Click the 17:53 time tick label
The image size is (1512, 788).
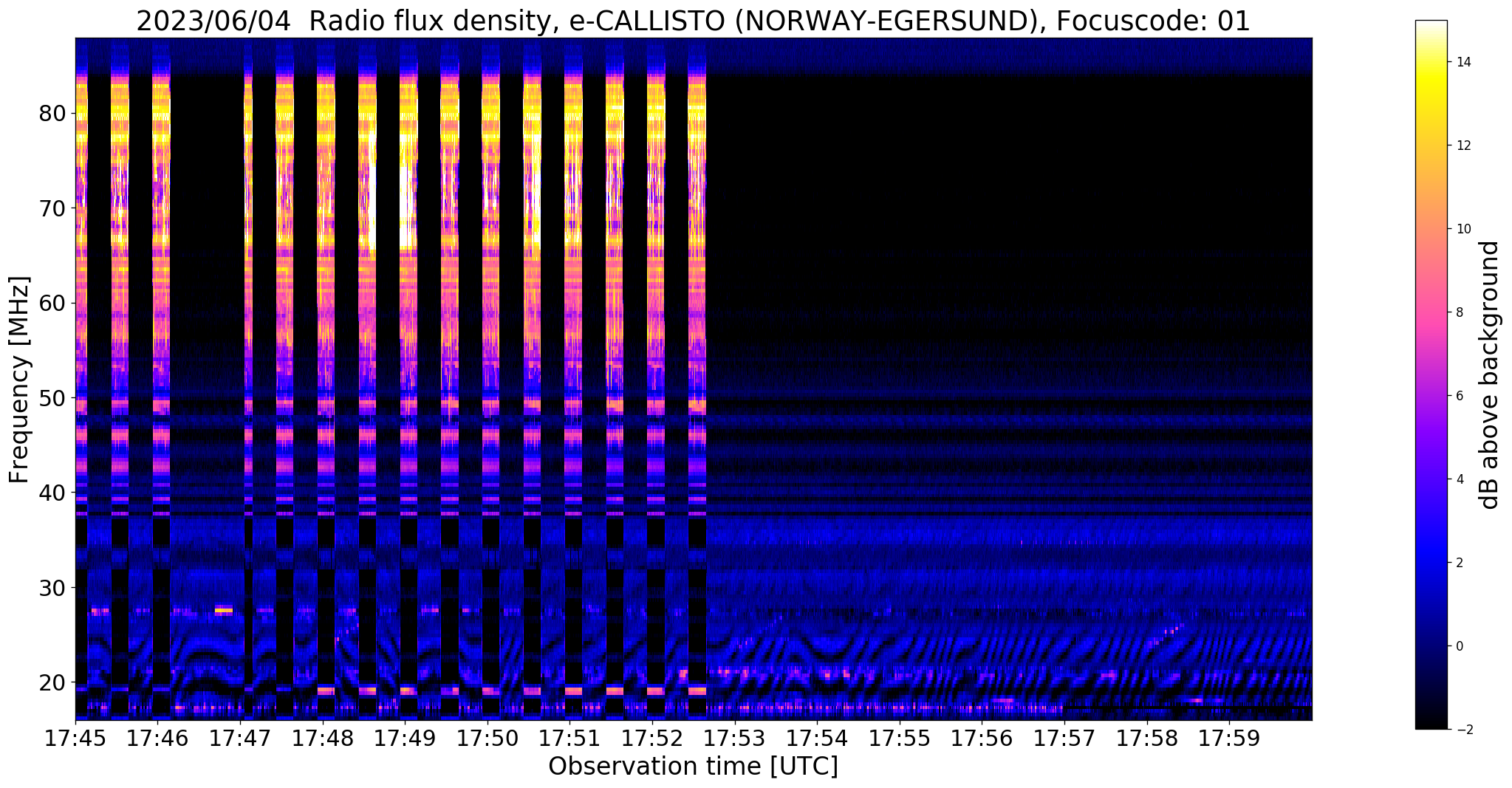734,738
